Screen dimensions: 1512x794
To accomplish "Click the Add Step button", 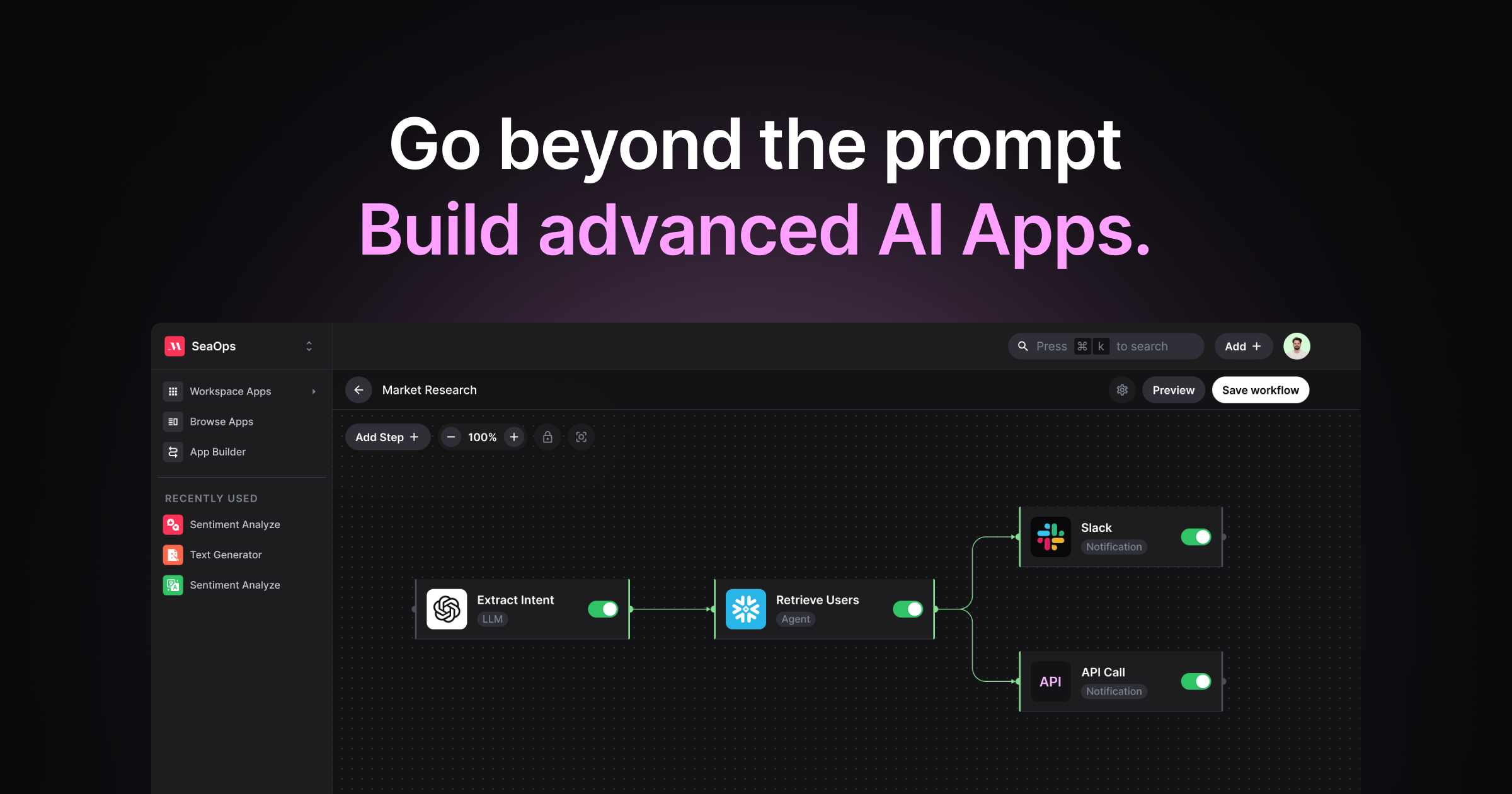I will (384, 437).
